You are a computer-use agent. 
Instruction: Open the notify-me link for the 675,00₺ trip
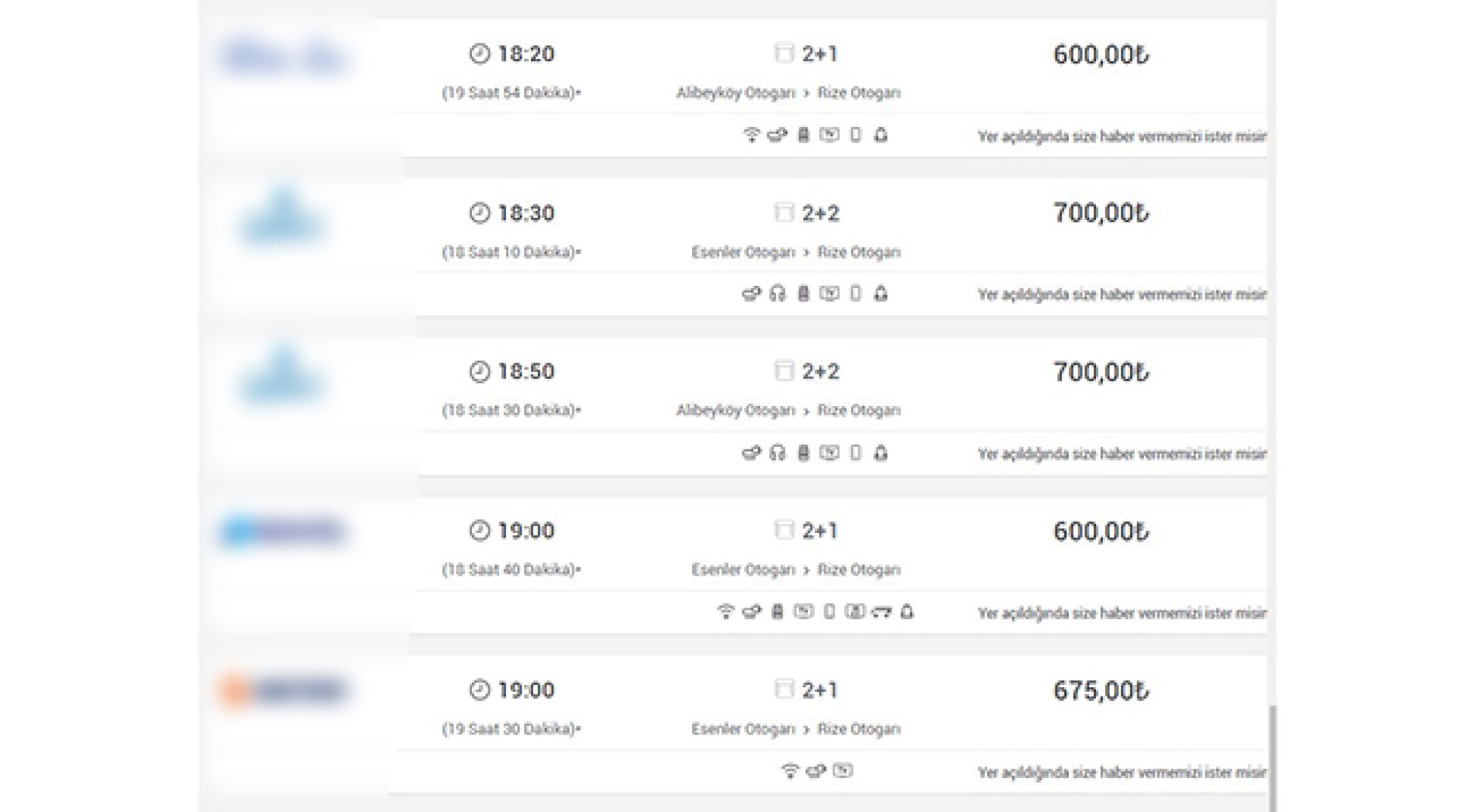click(1121, 772)
